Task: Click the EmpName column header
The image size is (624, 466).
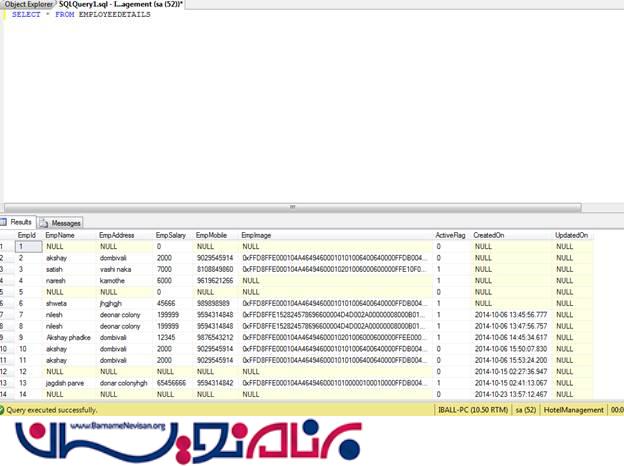Action: coord(60,235)
